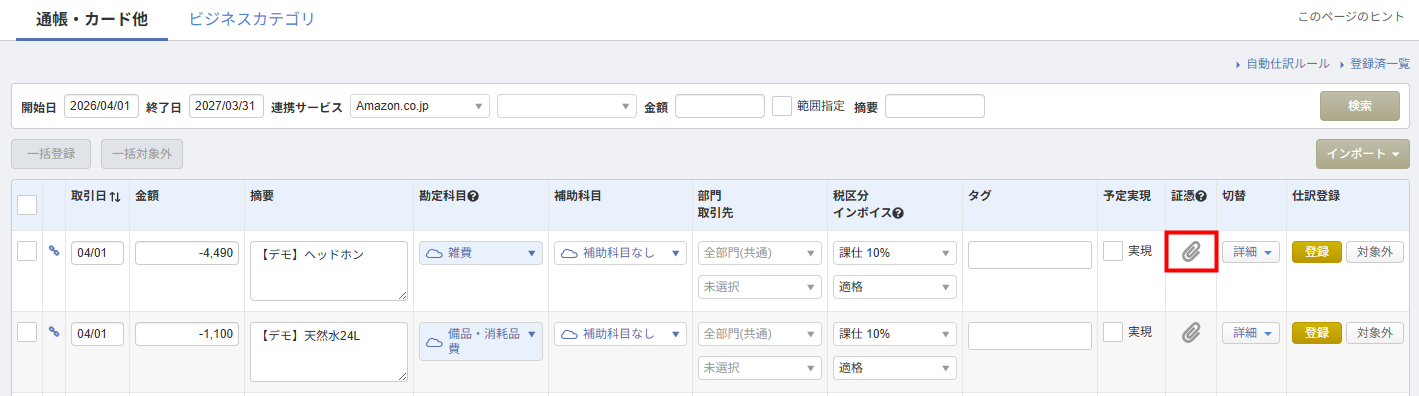This screenshot has height=396, width=1419.
Task: Edit the 04/01 date in the ヘッドホン row
Action: click(x=97, y=253)
